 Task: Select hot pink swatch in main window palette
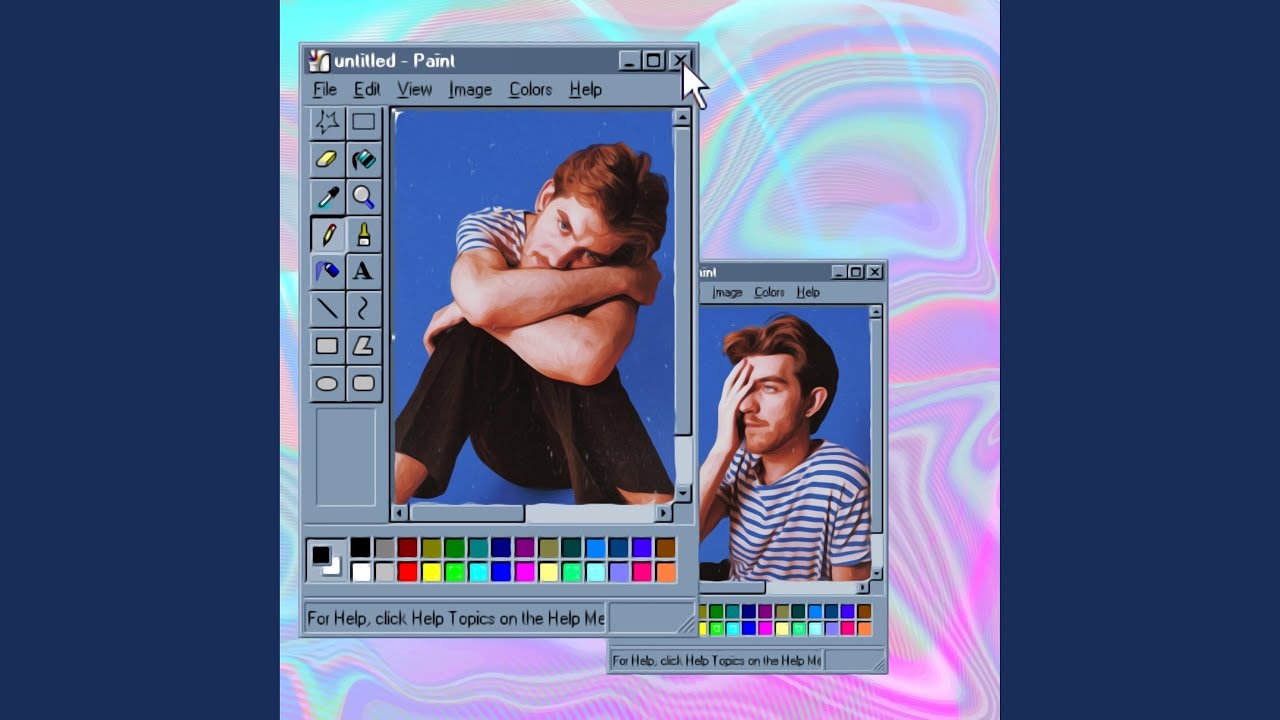642,572
